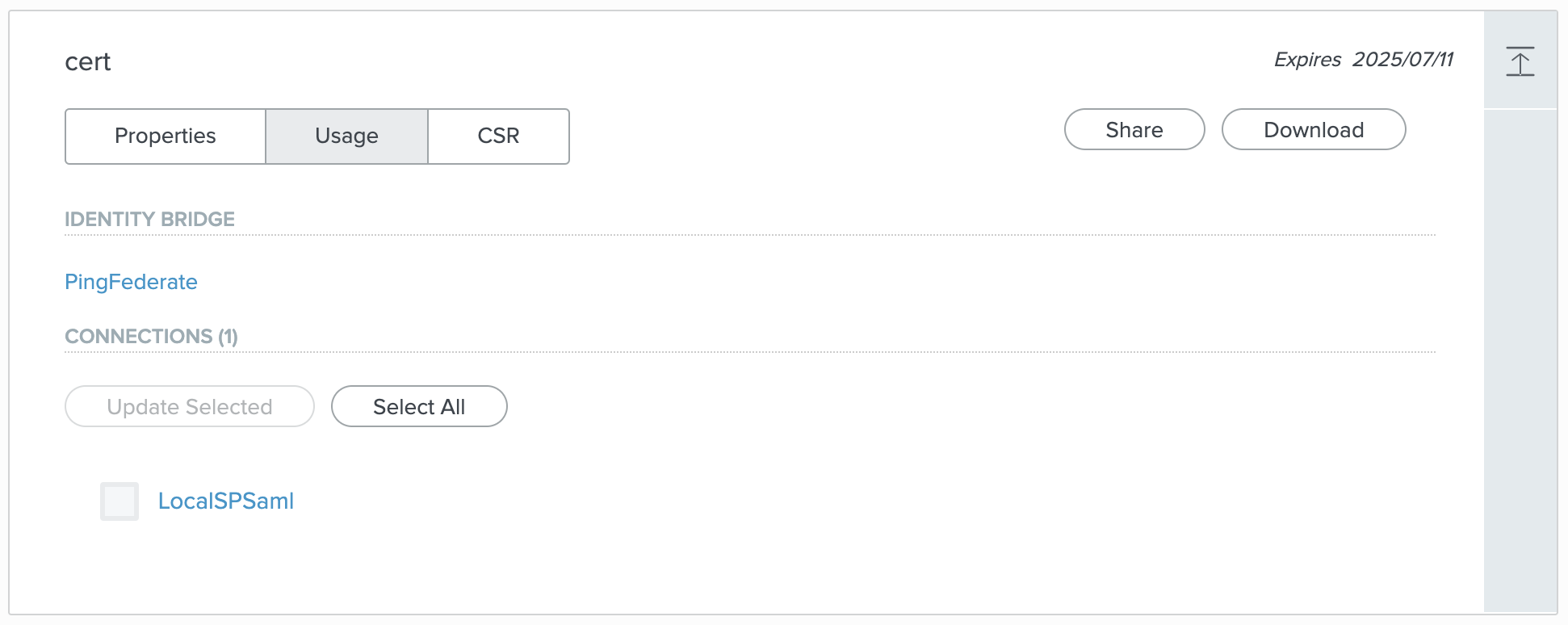Check the LocalSPSaml connection checkbox
The width and height of the screenshot is (1568, 625).
119,501
